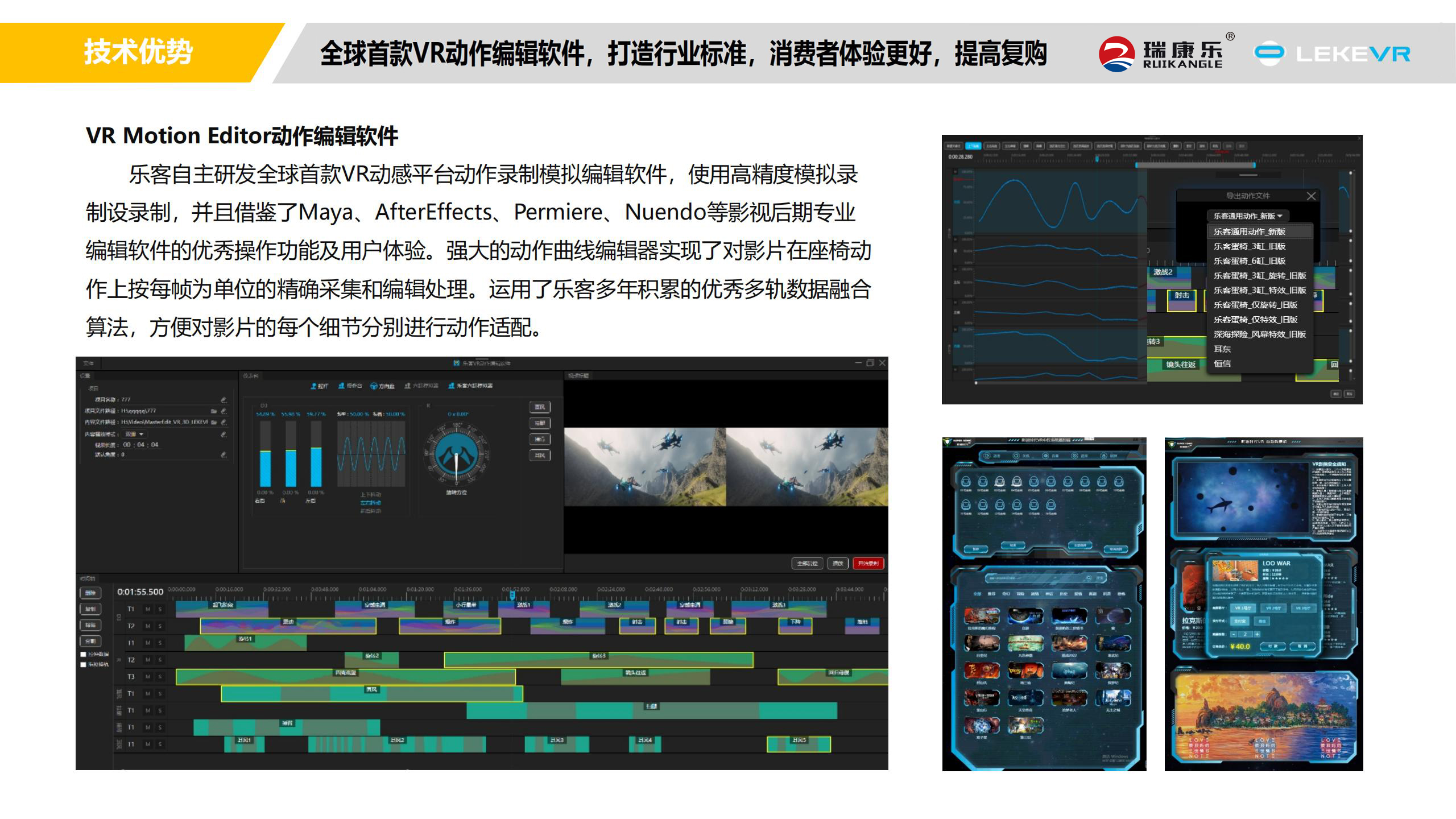Screen dimensions: 1456x819
Task: Click the left stereo video preview frame
Action: tap(645, 467)
